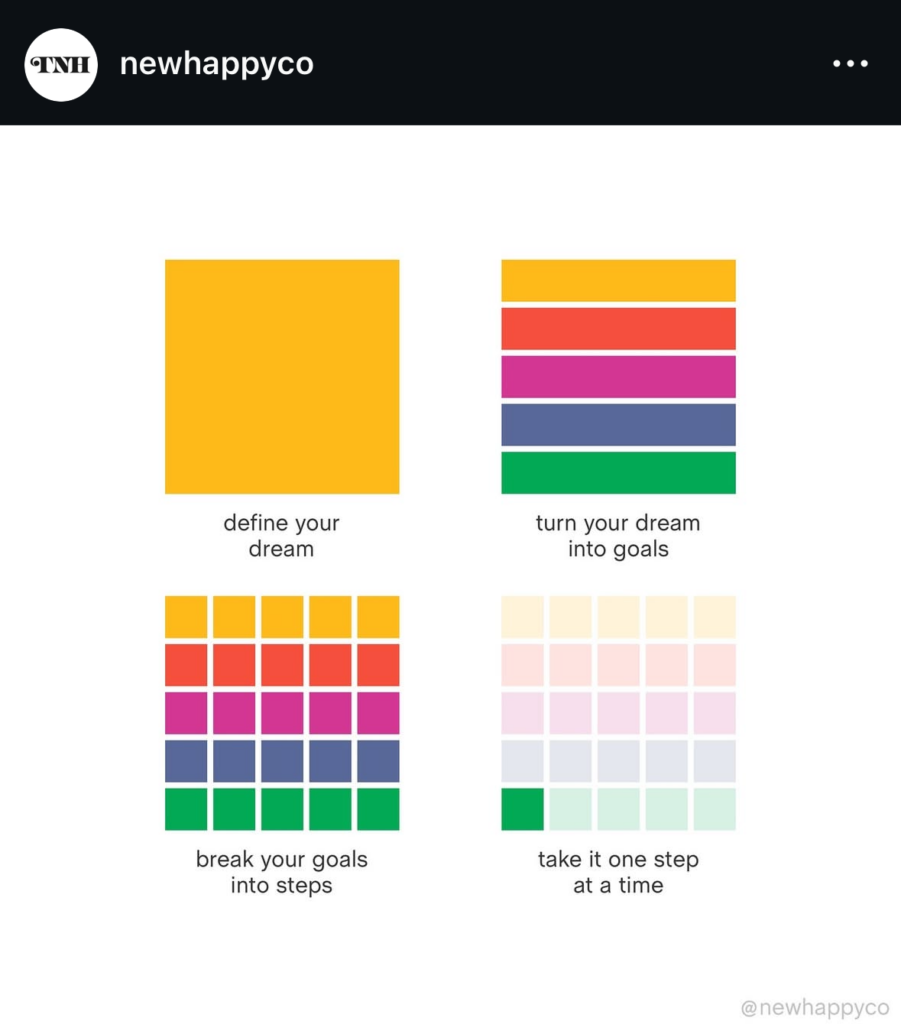
Task: Click the @newhappyco watermark text
Action: tap(815, 1007)
